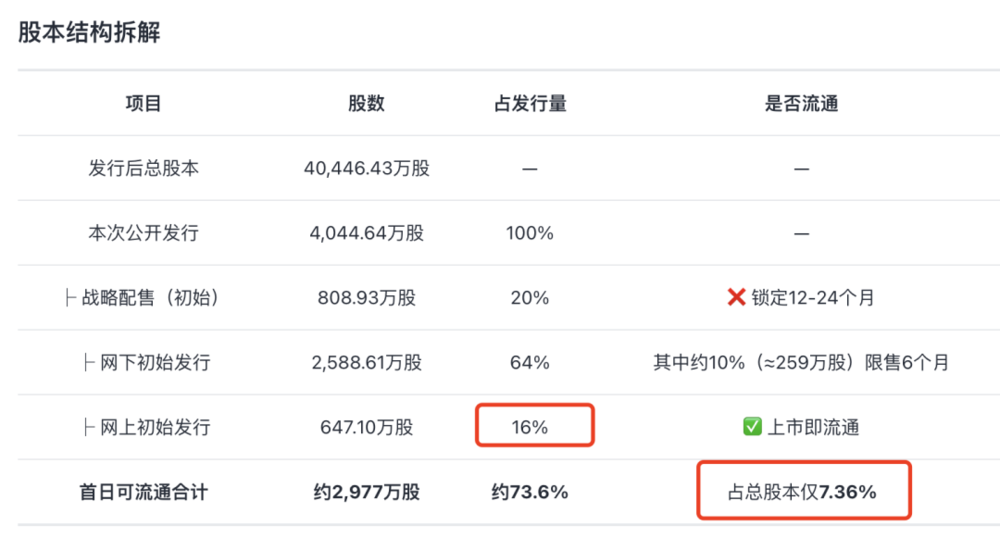Click the highlighted 占总股本仅7.36% cell
Image resolution: width=1000 pixels, height=538 pixels.
804,490
